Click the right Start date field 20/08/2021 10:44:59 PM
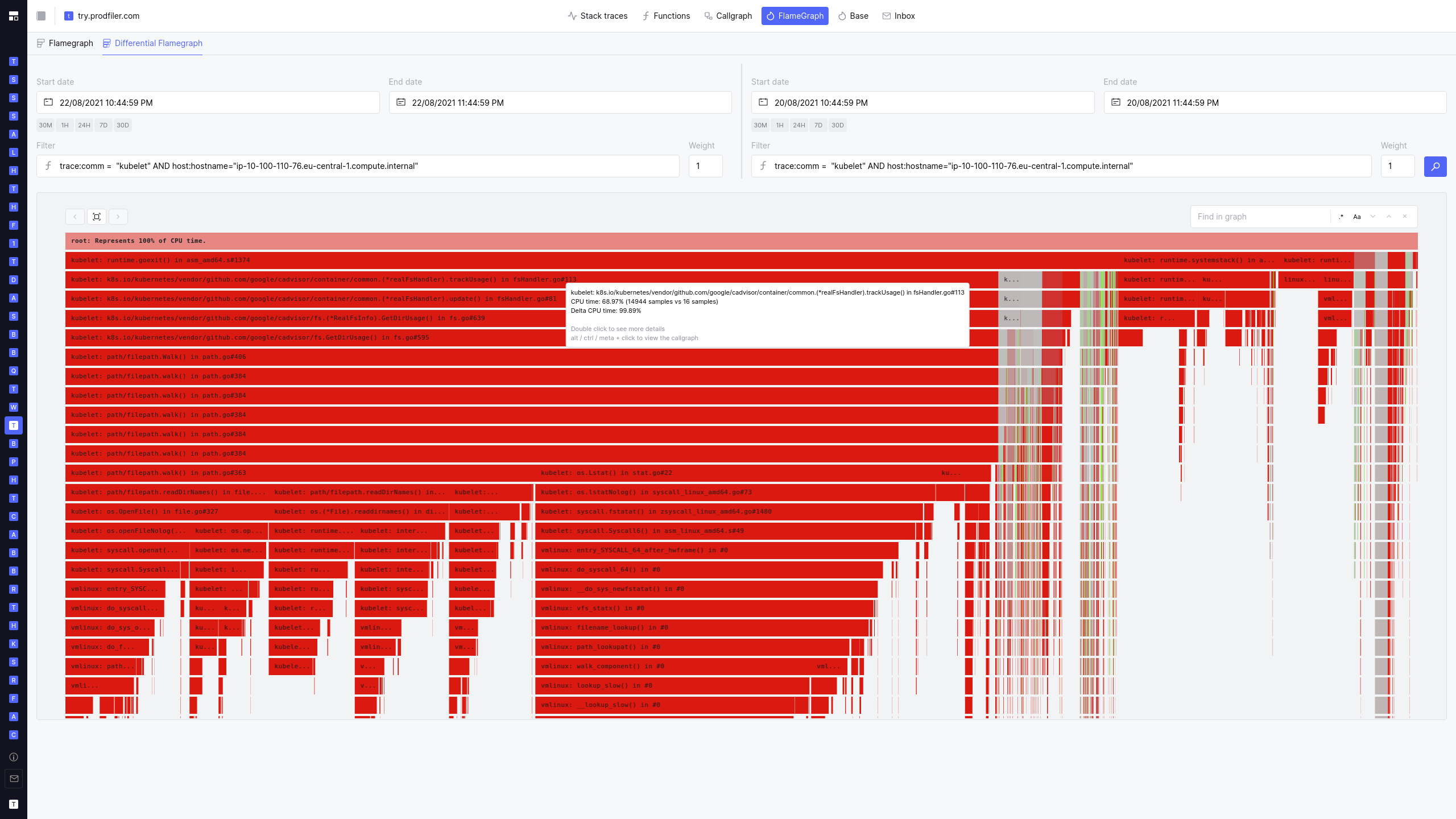The height and width of the screenshot is (819, 1456). click(923, 102)
